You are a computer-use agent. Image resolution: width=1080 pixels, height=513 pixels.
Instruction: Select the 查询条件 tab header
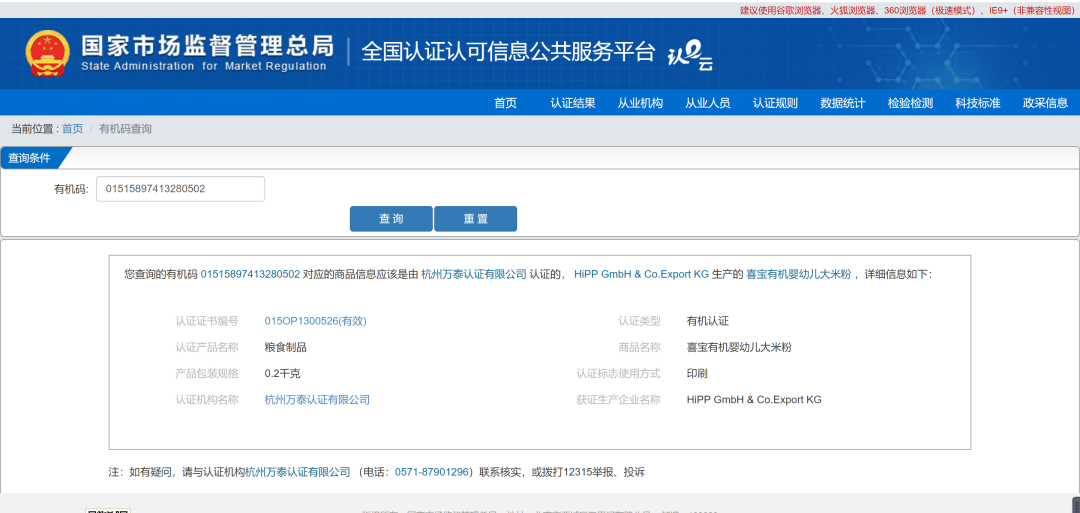click(32, 158)
